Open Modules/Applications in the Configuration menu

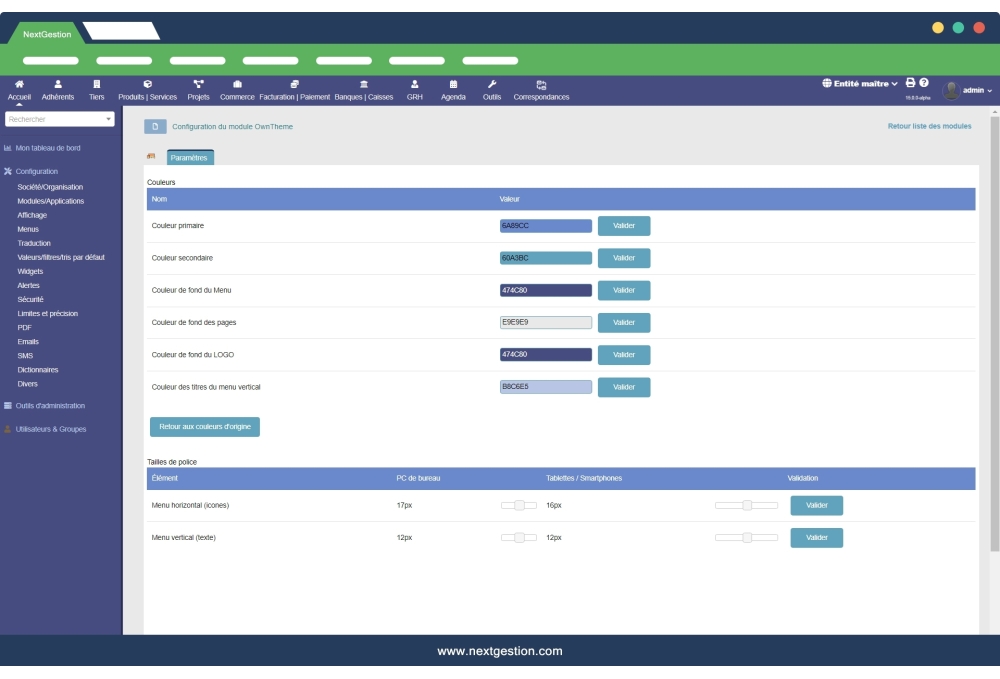click(x=51, y=201)
